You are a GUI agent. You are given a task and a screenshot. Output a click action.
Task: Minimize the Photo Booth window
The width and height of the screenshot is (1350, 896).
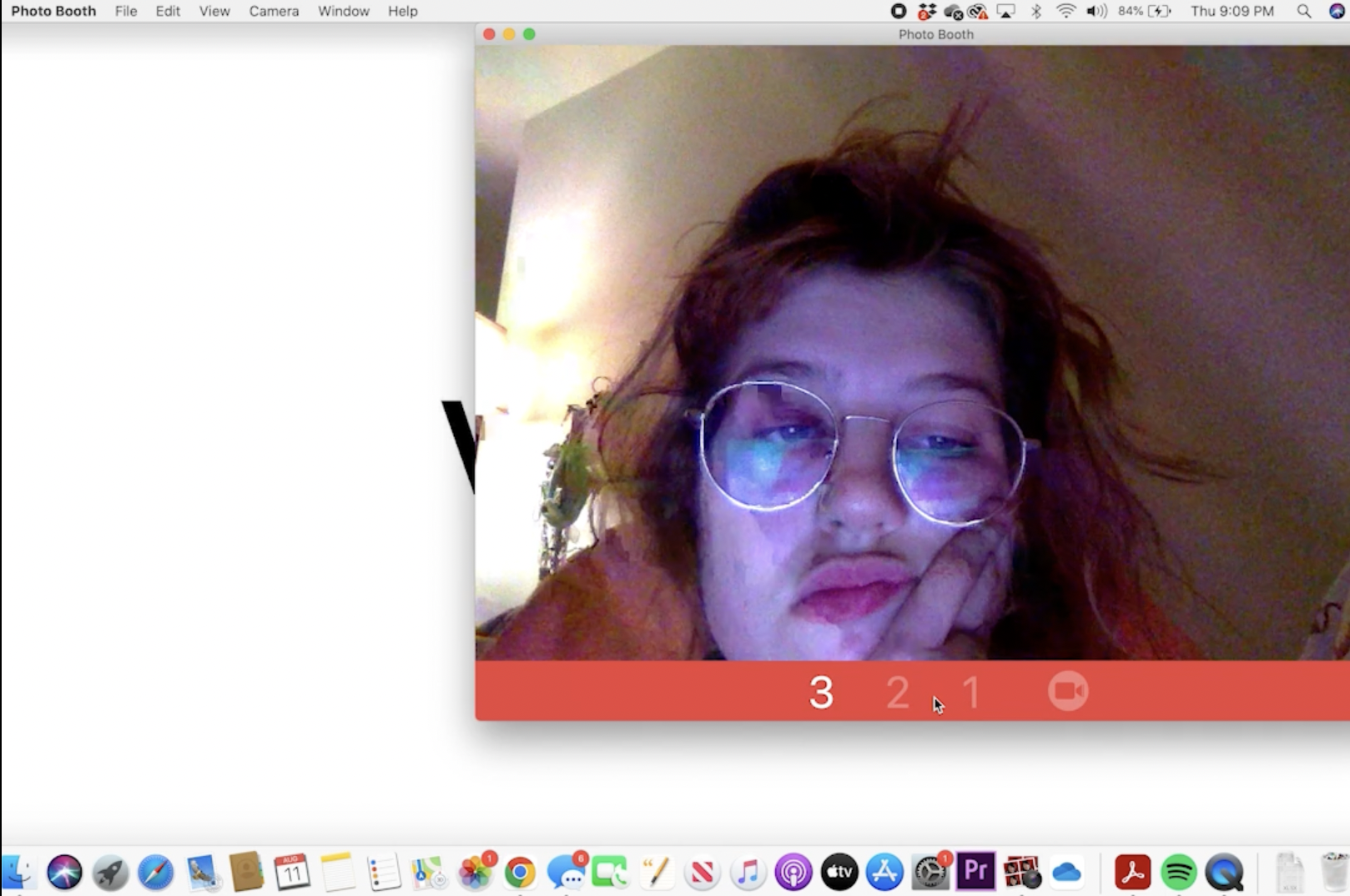(509, 34)
